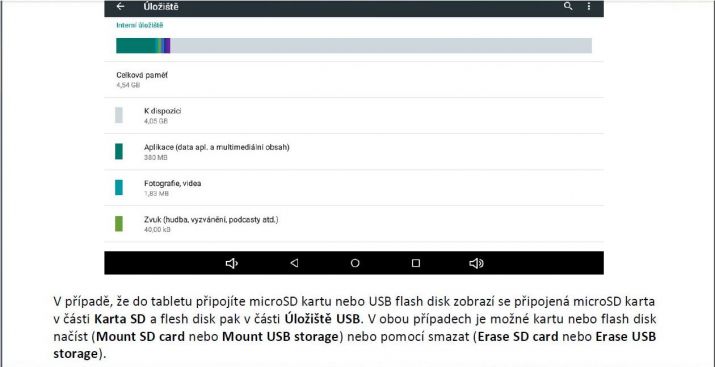The height and width of the screenshot is (367, 715).
Task: Tap the circular Home navigation button
Action: pos(355,263)
